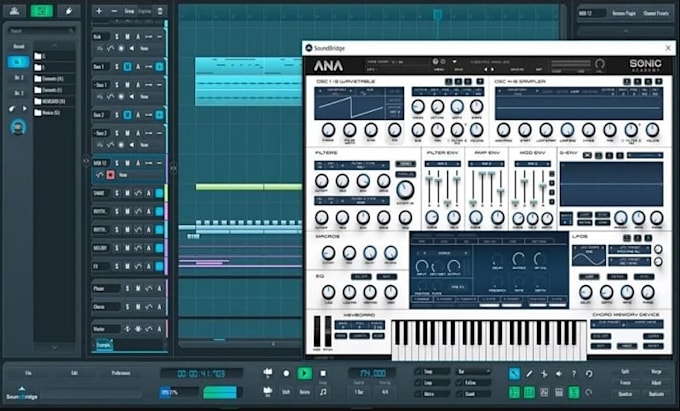This screenshot has height=411, width=680.
Task: Start playback with the green play button
Action: (x=304, y=373)
